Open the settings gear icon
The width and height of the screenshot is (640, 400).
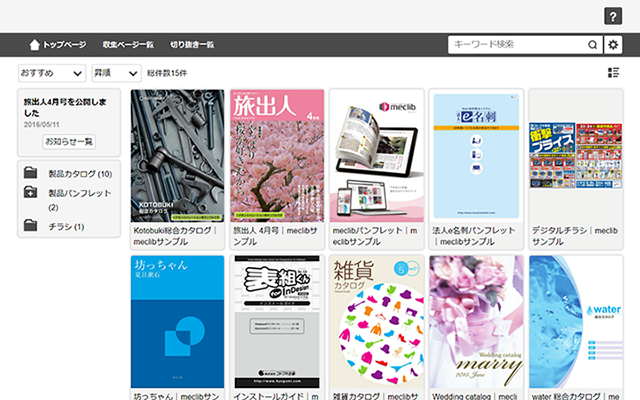(613, 44)
